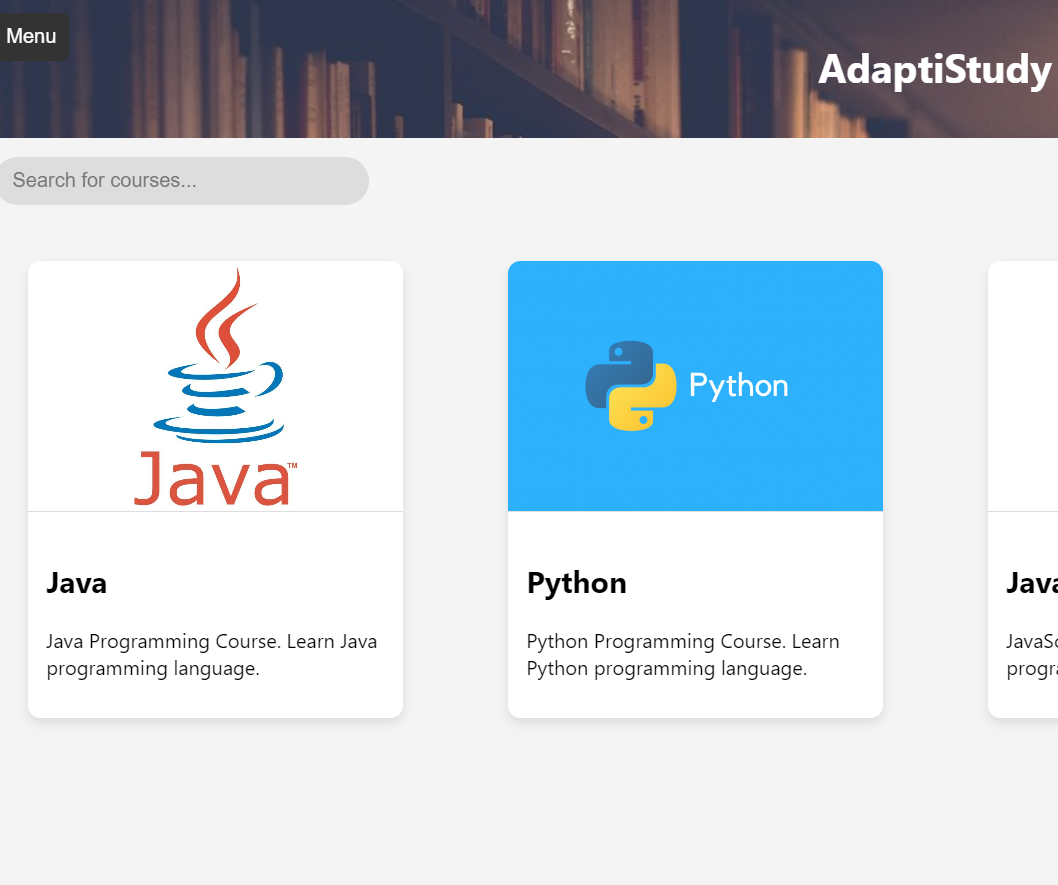Open the Menu button
Screen dimensions: 1058x885
[x=32, y=36]
